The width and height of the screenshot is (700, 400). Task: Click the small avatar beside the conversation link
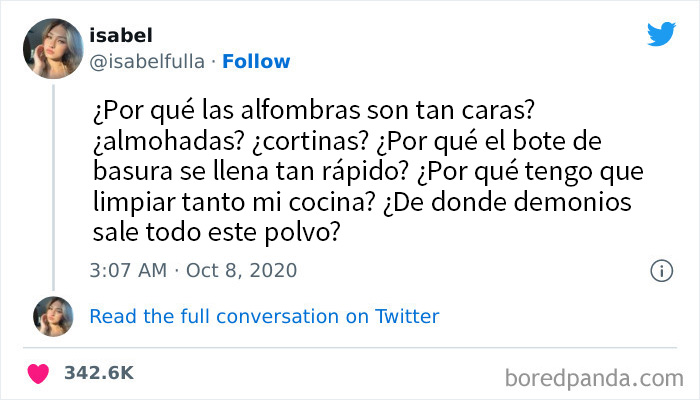tap(53, 316)
